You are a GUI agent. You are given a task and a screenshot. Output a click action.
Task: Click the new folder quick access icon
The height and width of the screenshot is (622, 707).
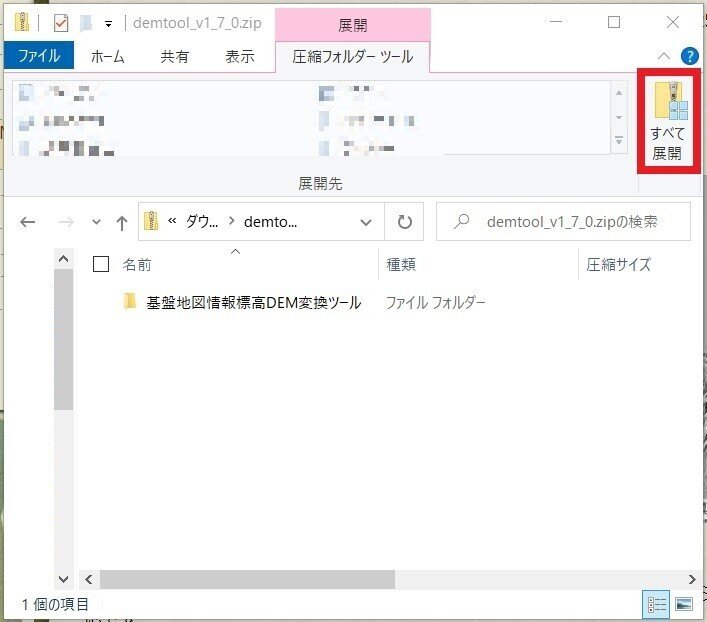pyautogui.click(x=86, y=23)
